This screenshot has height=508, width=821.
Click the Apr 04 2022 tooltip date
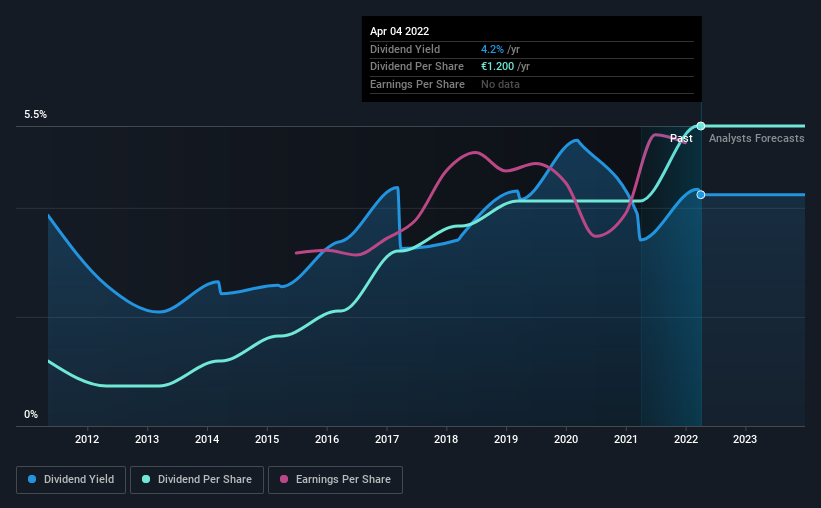pos(400,31)
